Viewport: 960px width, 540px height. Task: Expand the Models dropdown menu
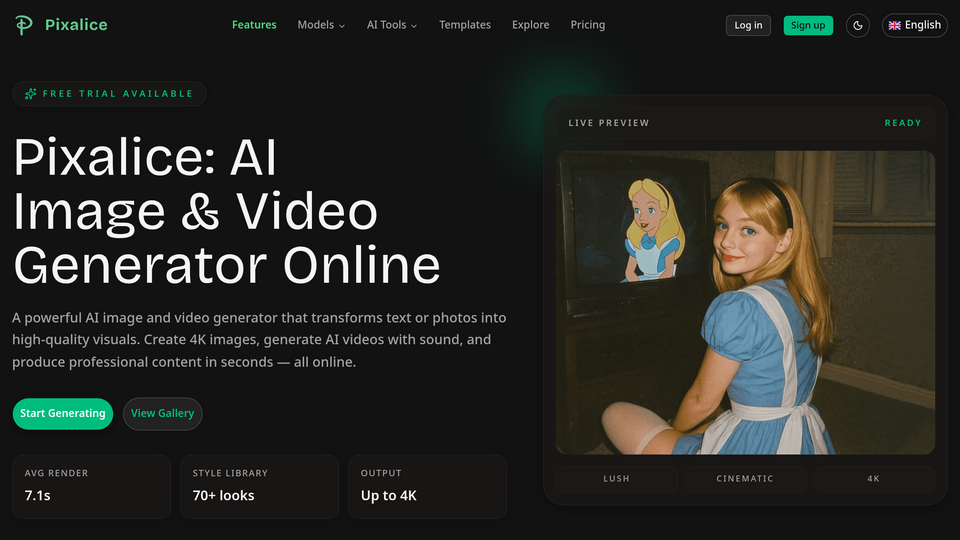point(321,24)
